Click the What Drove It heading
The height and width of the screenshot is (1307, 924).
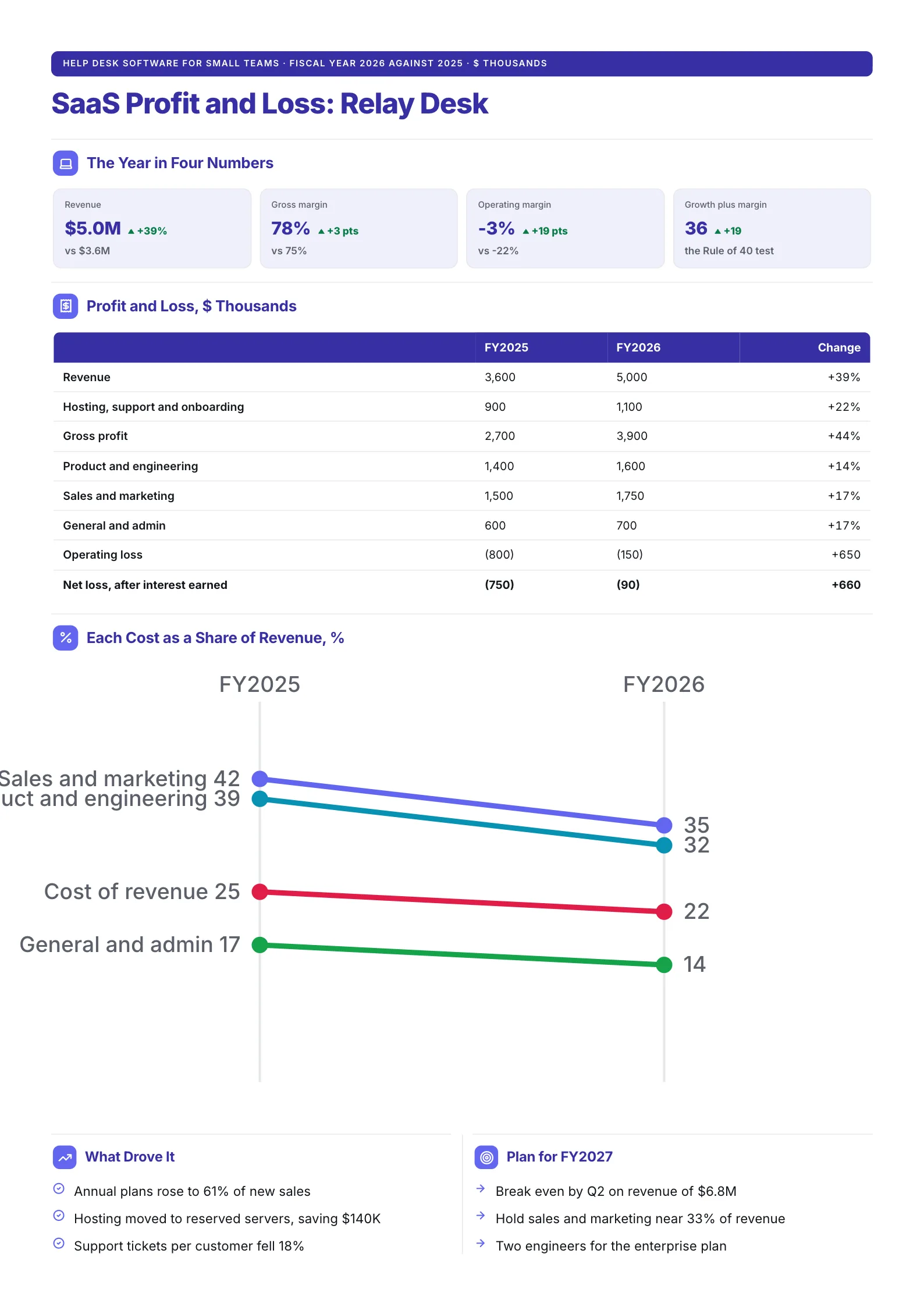pos(130,1157)
